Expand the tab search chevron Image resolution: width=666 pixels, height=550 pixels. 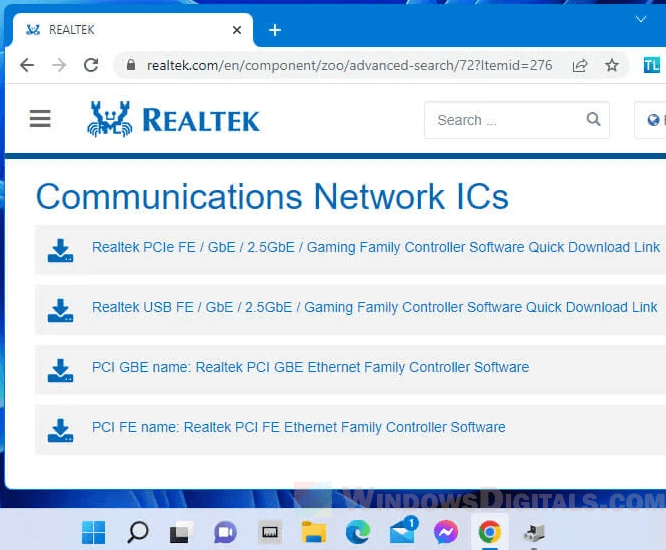(641, 19)
